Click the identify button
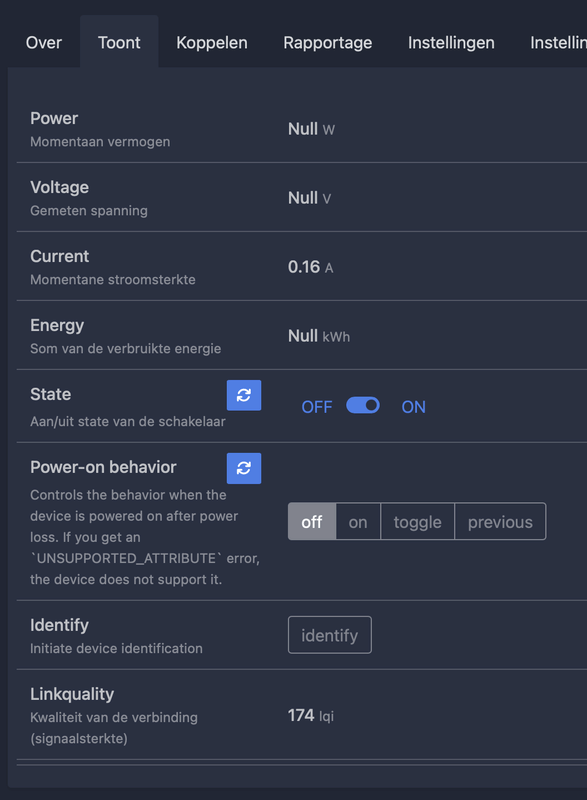This screenshot has height=800, width=587. 329,635
